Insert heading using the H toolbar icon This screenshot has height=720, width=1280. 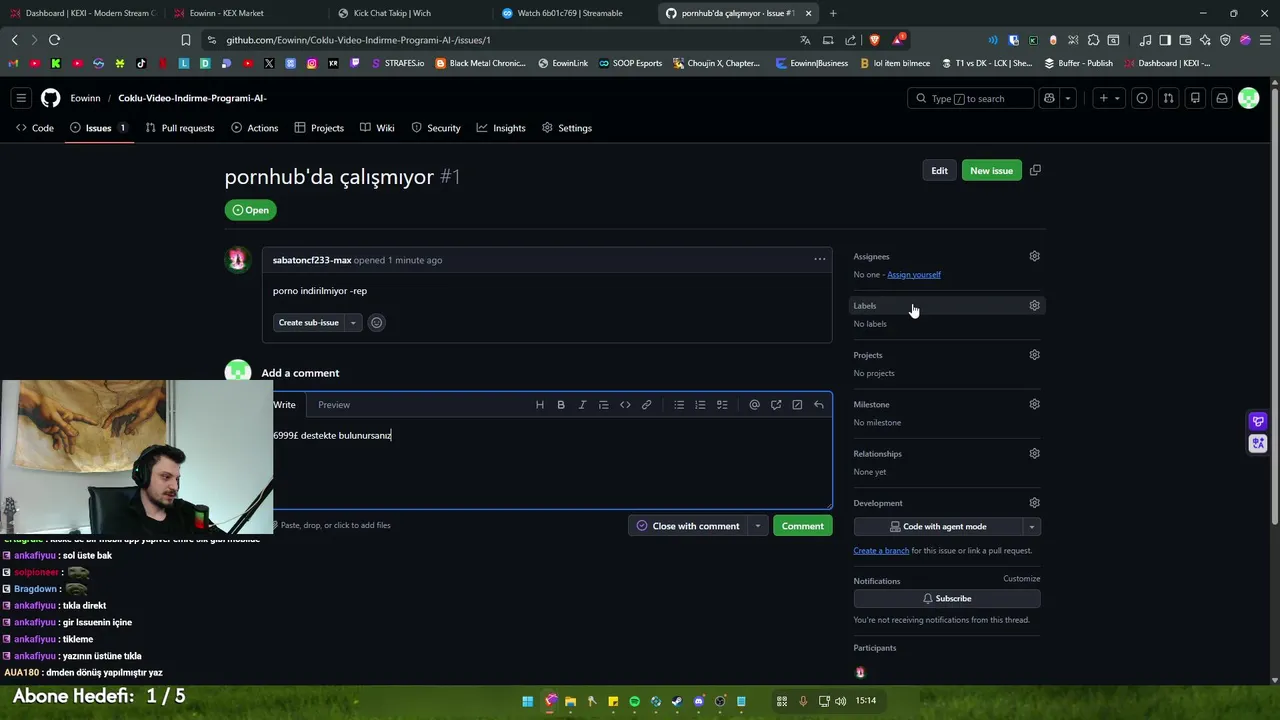(x=540, y=405)
